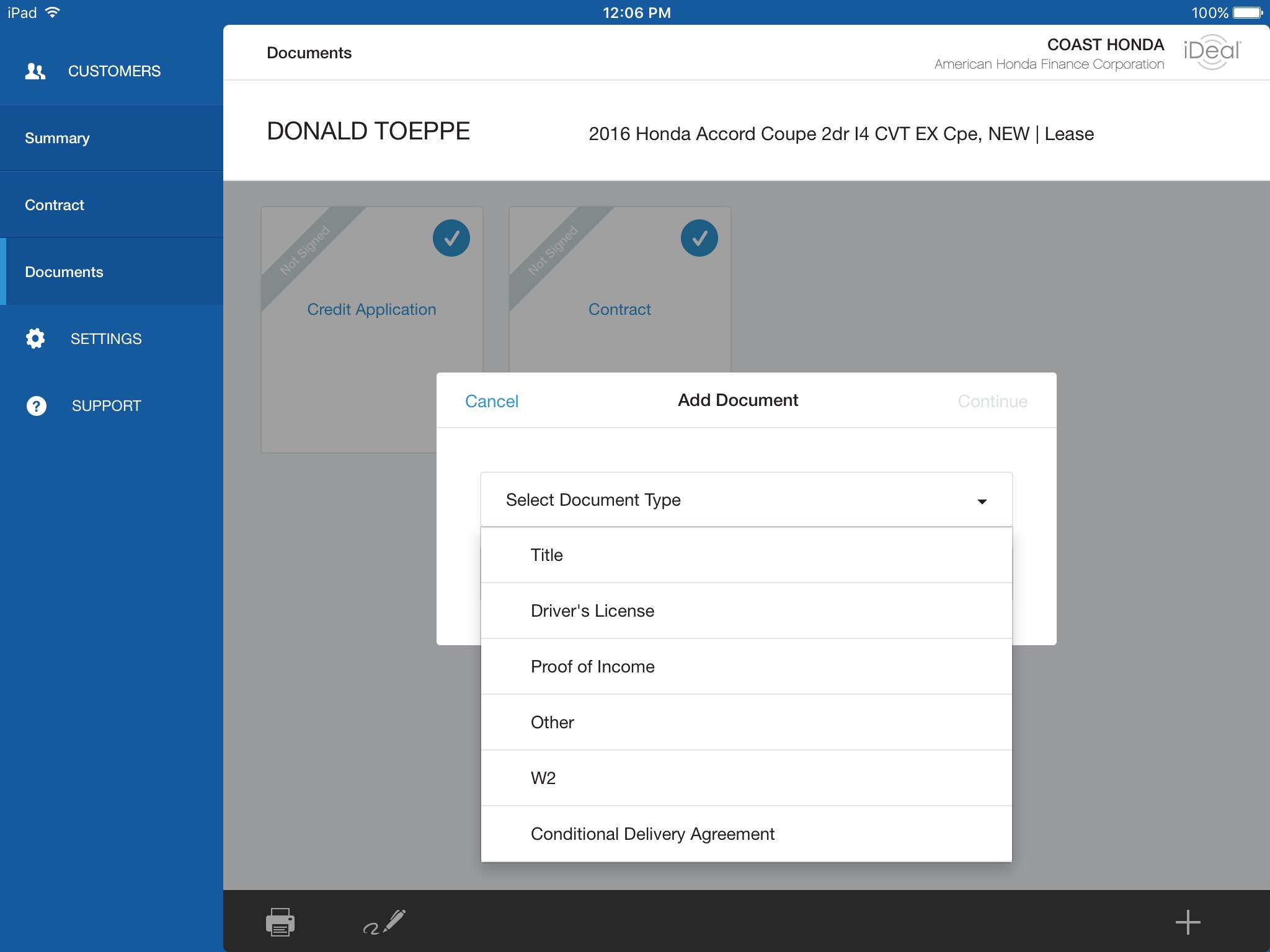
Task: Switch to the Contract sidebar tab
Action: pos(55,205)
